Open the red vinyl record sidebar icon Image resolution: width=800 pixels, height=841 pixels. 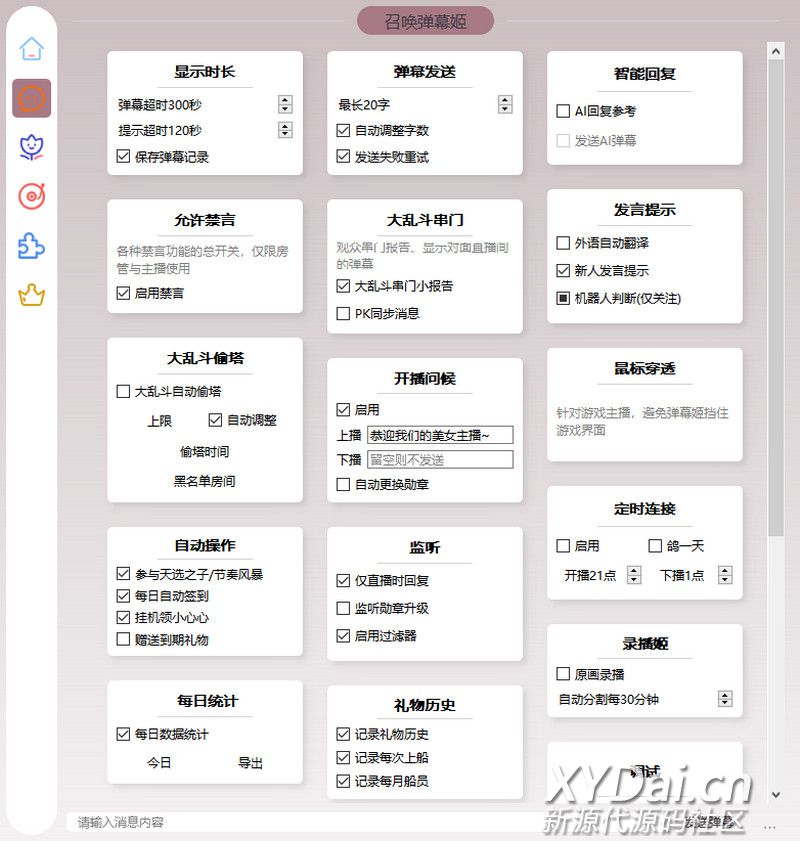click(x=32, y=196)
